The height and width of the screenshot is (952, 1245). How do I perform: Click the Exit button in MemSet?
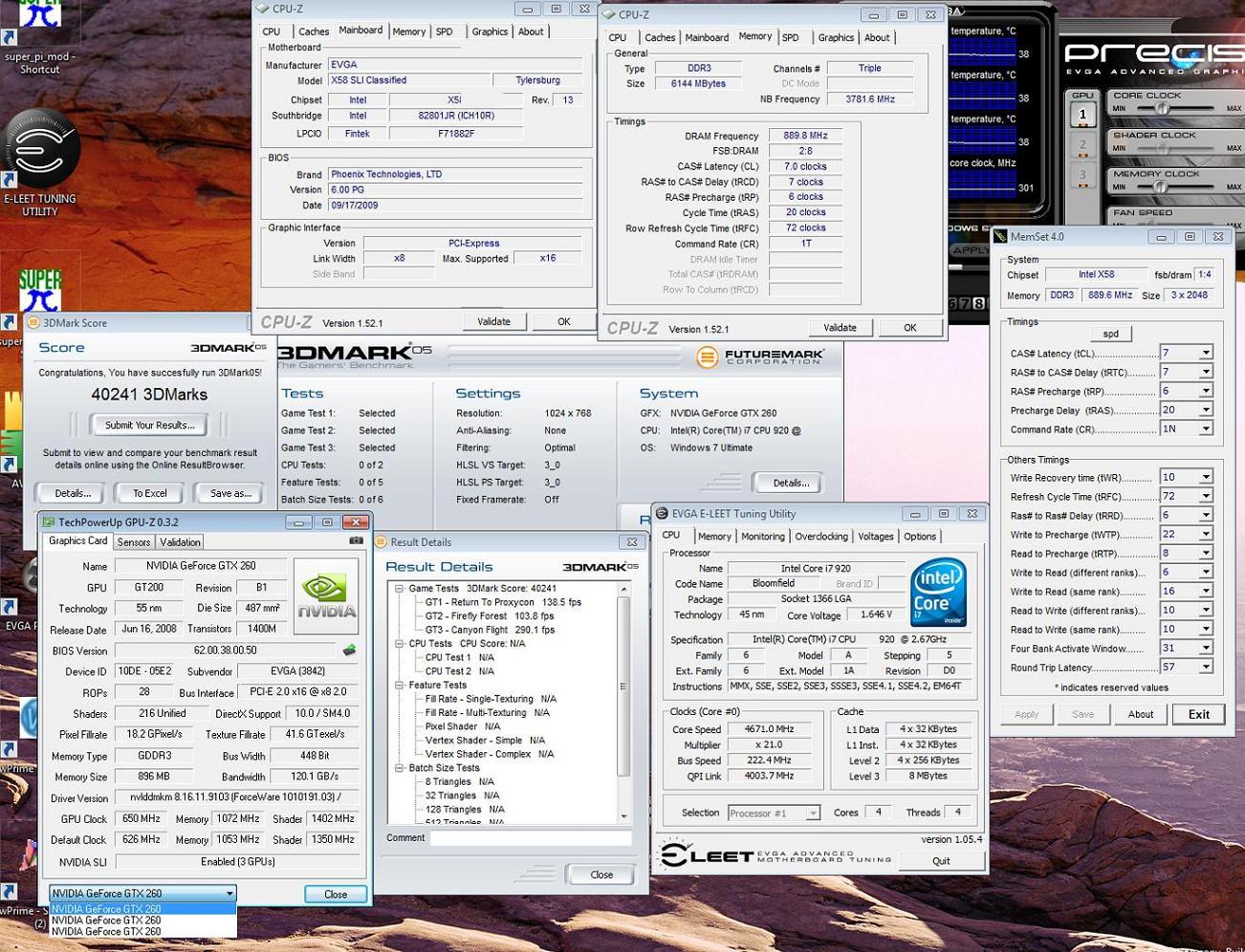pyautogui.click(x=1199, y=714)
